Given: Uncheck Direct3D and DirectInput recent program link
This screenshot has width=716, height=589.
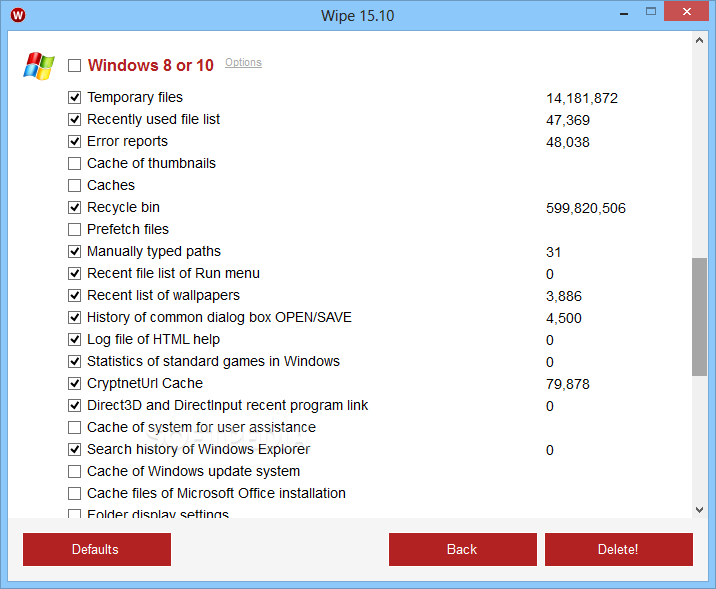Looking at the screenshot, I should pyautogui.click(x=74, y=405).
